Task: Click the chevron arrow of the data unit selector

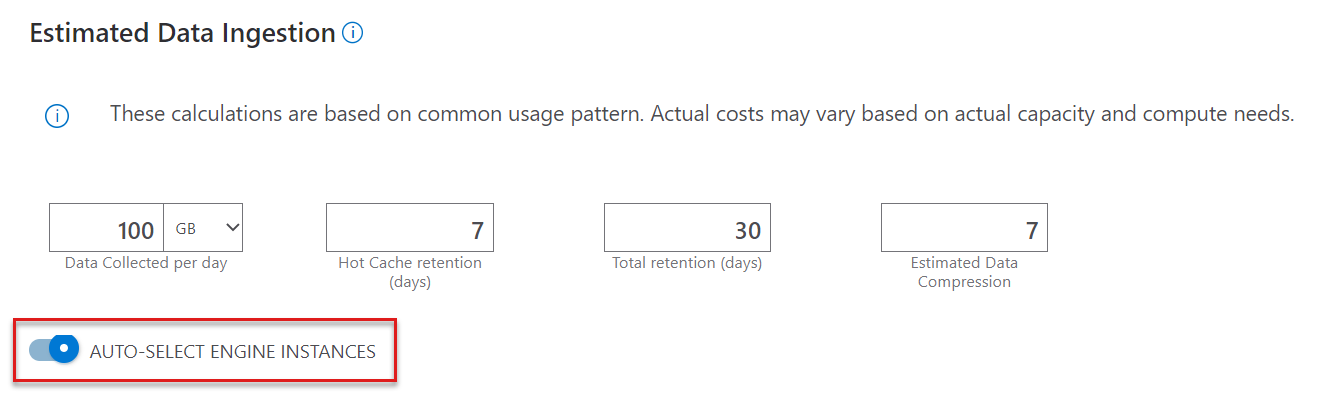Action: coord(233,228)
